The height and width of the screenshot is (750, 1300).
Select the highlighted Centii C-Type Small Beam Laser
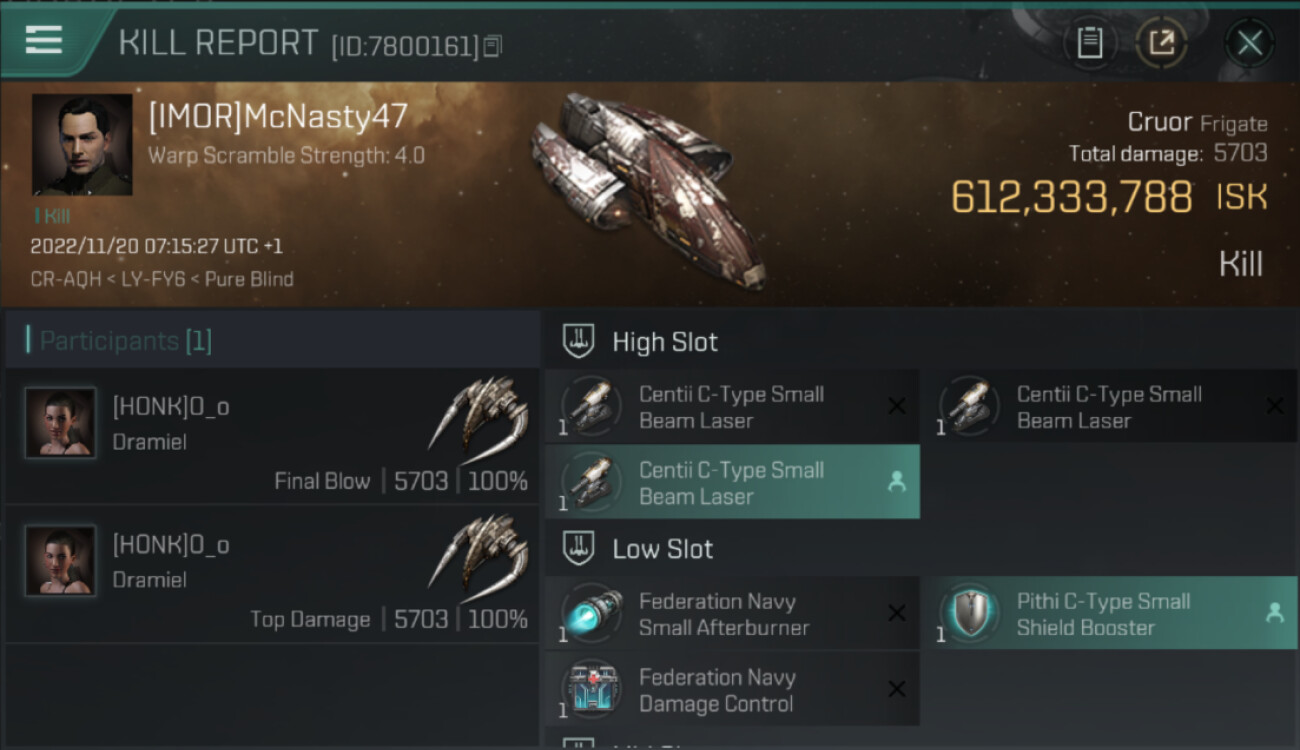[731, 482]
